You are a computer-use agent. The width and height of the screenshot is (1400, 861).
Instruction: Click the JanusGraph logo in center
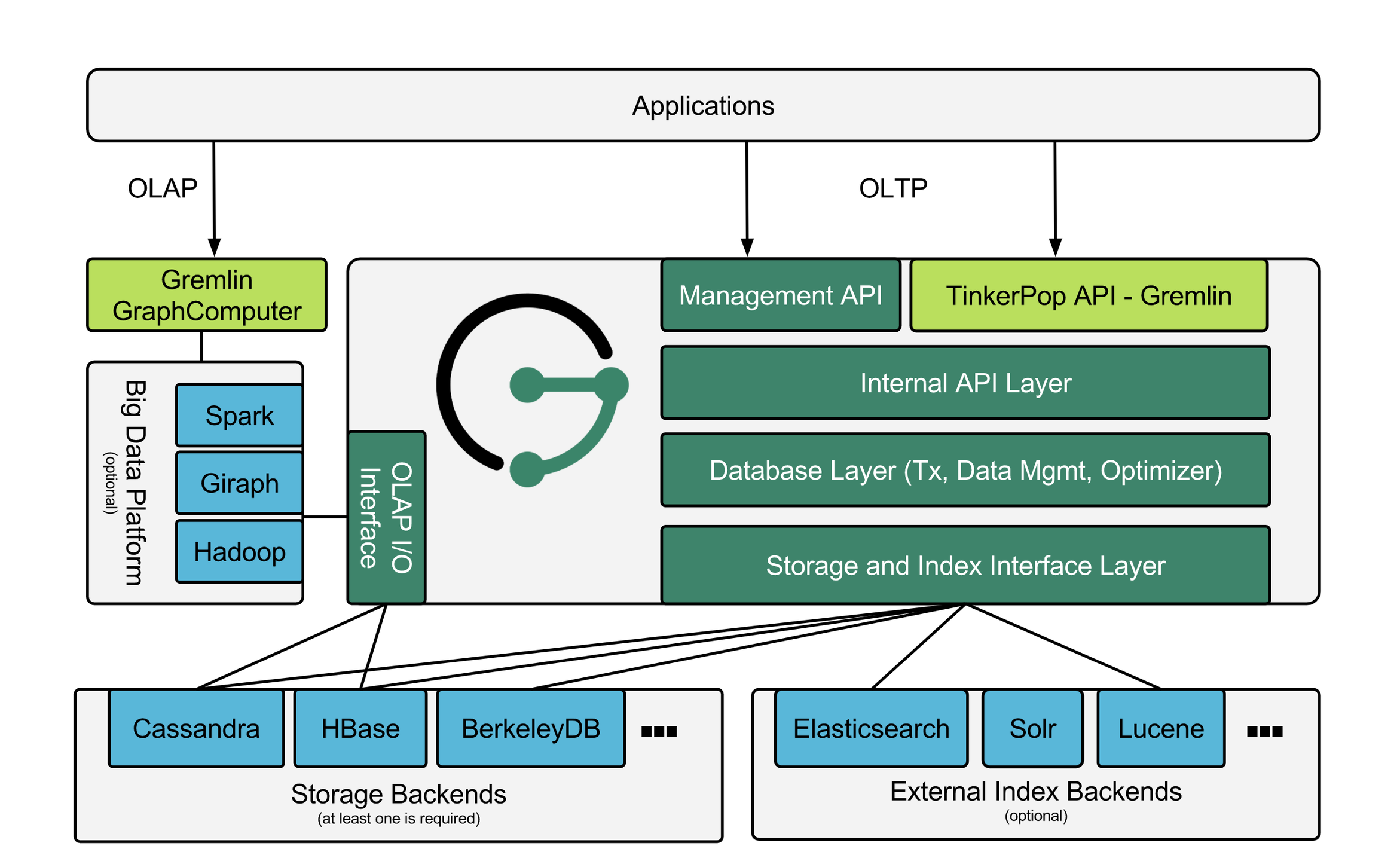[532, 389]
